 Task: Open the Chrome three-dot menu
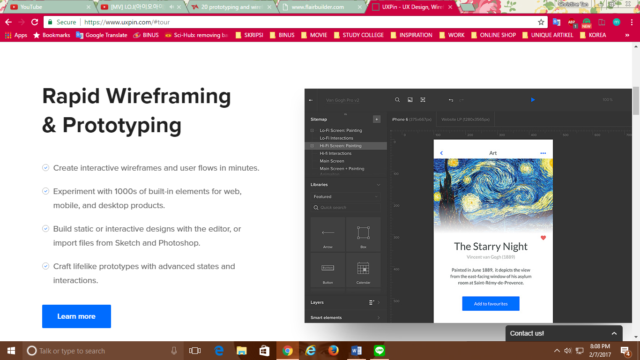coord(631,22)
